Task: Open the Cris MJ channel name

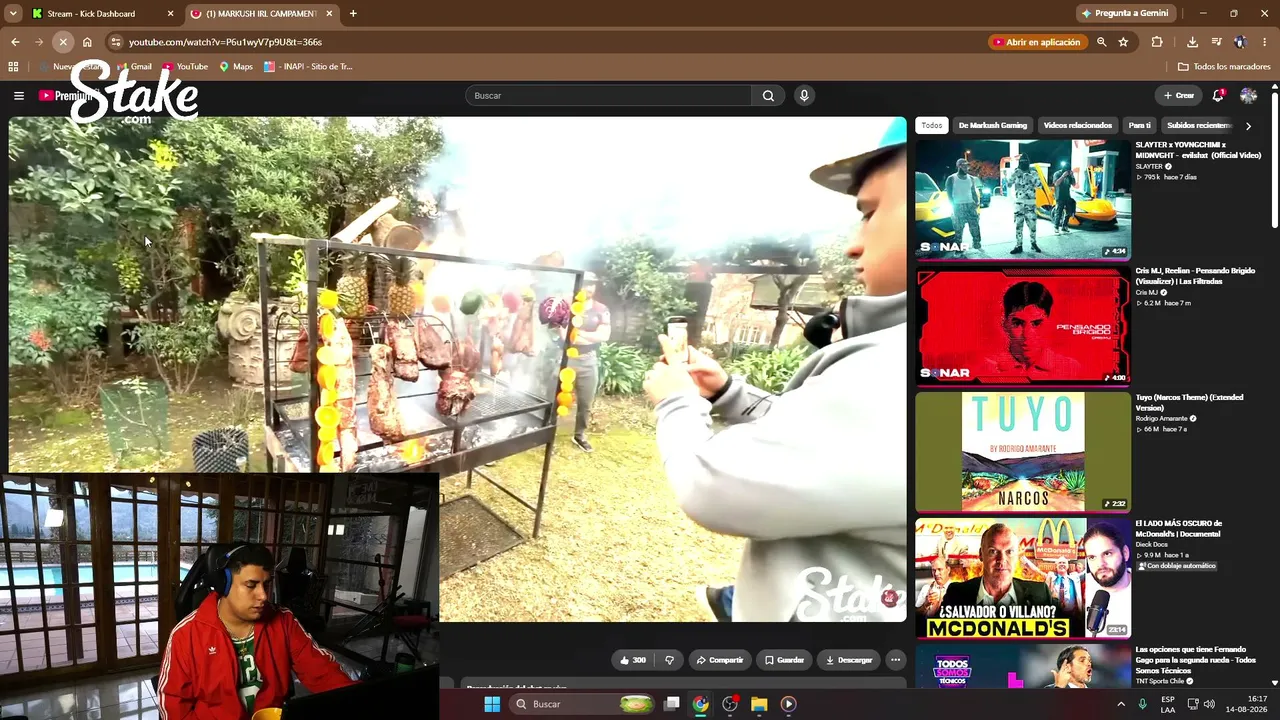Action: pyautogui.click(x=1147, y=292)
